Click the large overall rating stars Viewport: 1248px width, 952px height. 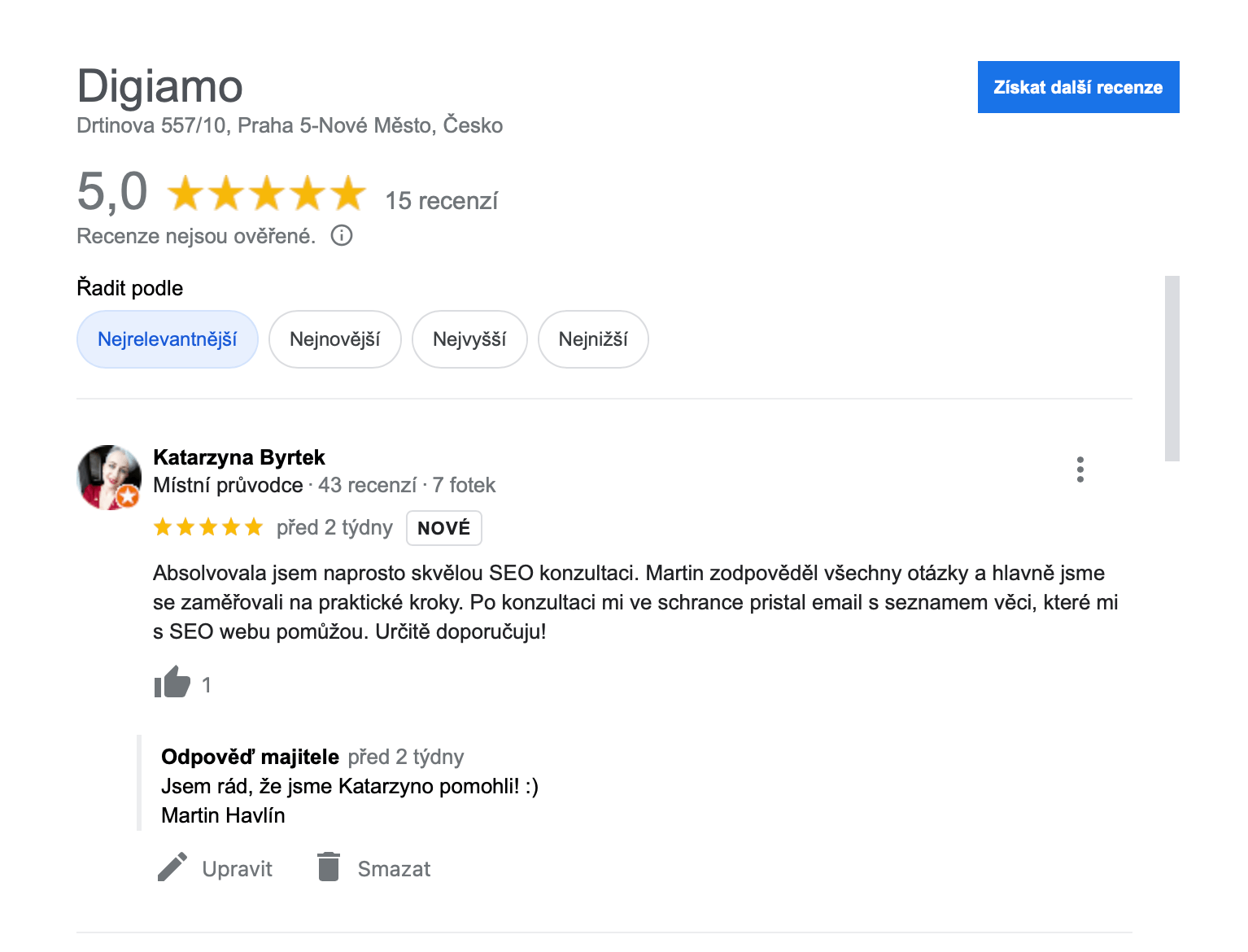click(267, 194)
